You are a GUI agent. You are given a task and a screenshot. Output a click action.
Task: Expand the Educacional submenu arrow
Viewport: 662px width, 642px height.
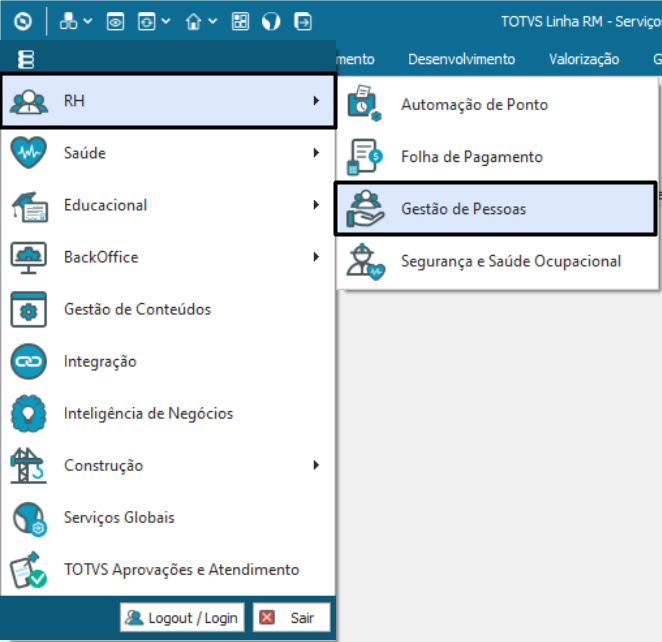point(316,205)
